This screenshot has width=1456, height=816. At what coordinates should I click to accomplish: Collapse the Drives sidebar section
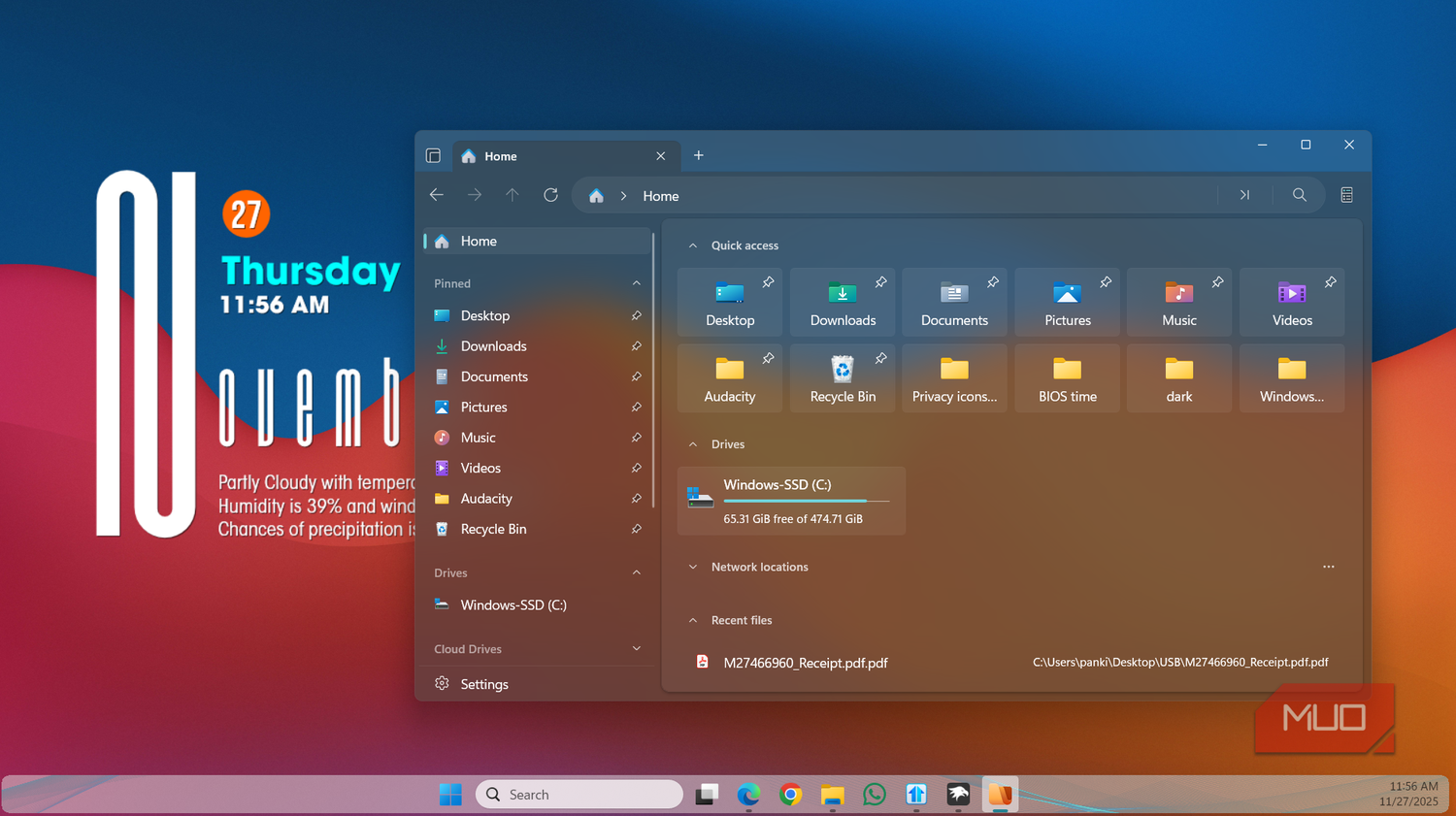coord(637,572)
